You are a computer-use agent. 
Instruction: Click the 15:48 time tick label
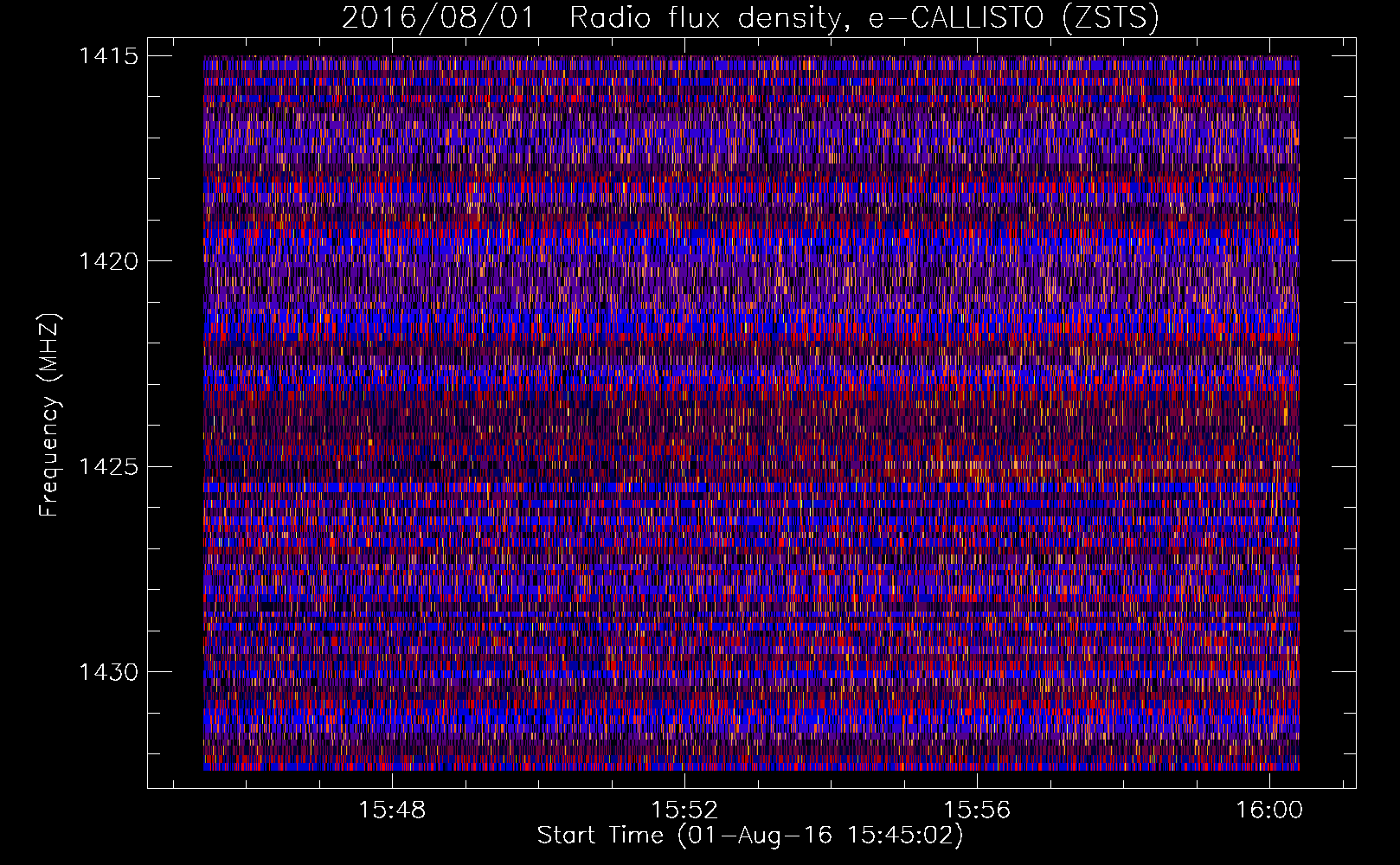pos(393,810)
